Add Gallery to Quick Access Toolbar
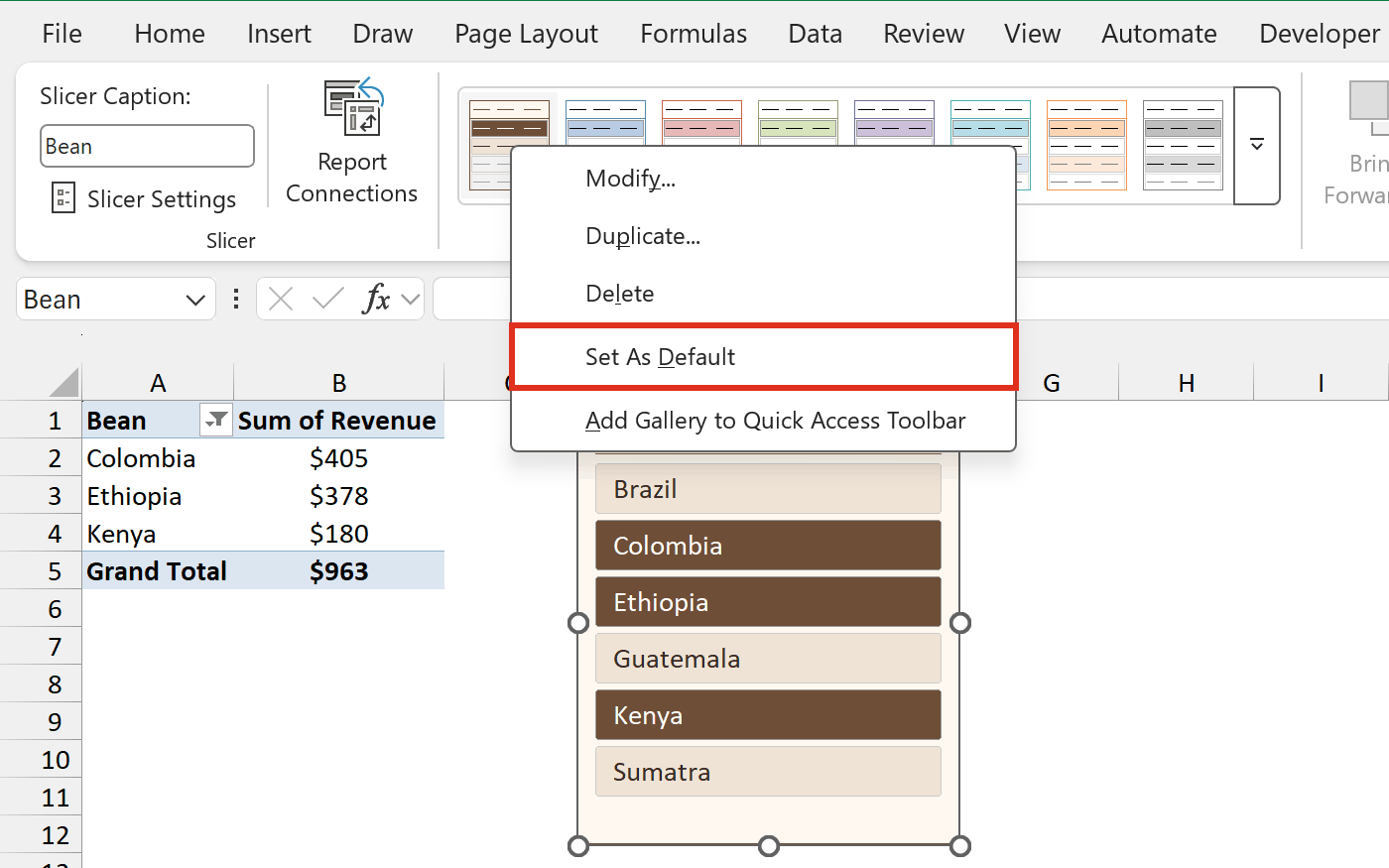Screen dimensions: 1389x868 click(763, 421)
